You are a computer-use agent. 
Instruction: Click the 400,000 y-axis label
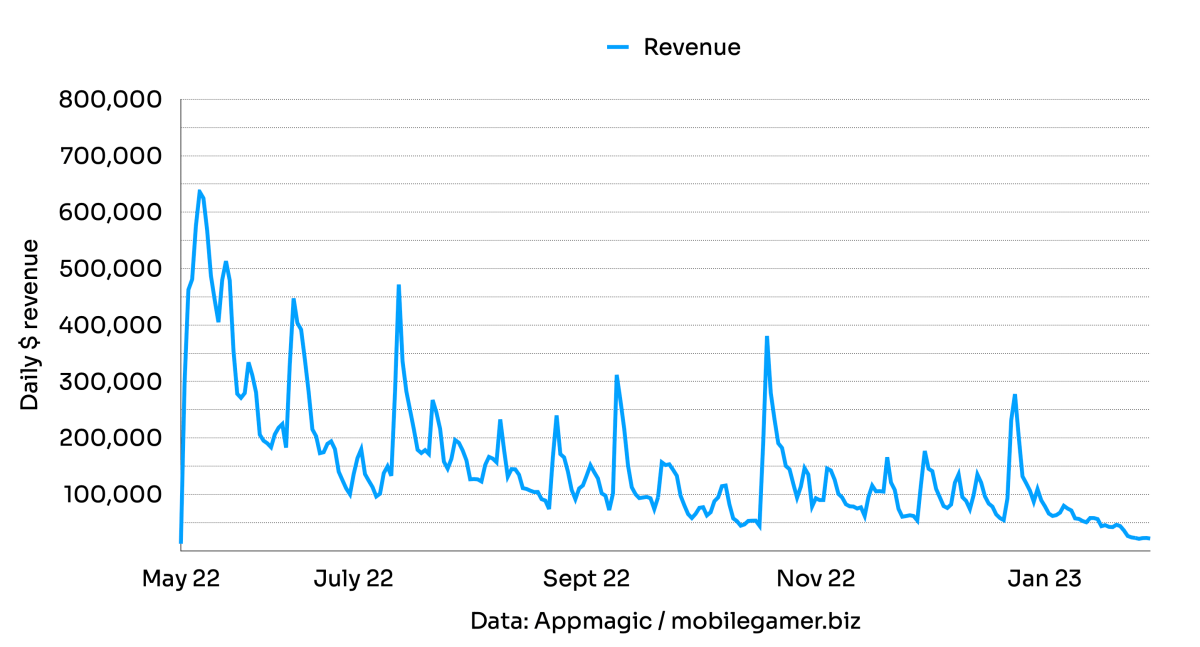112,325
